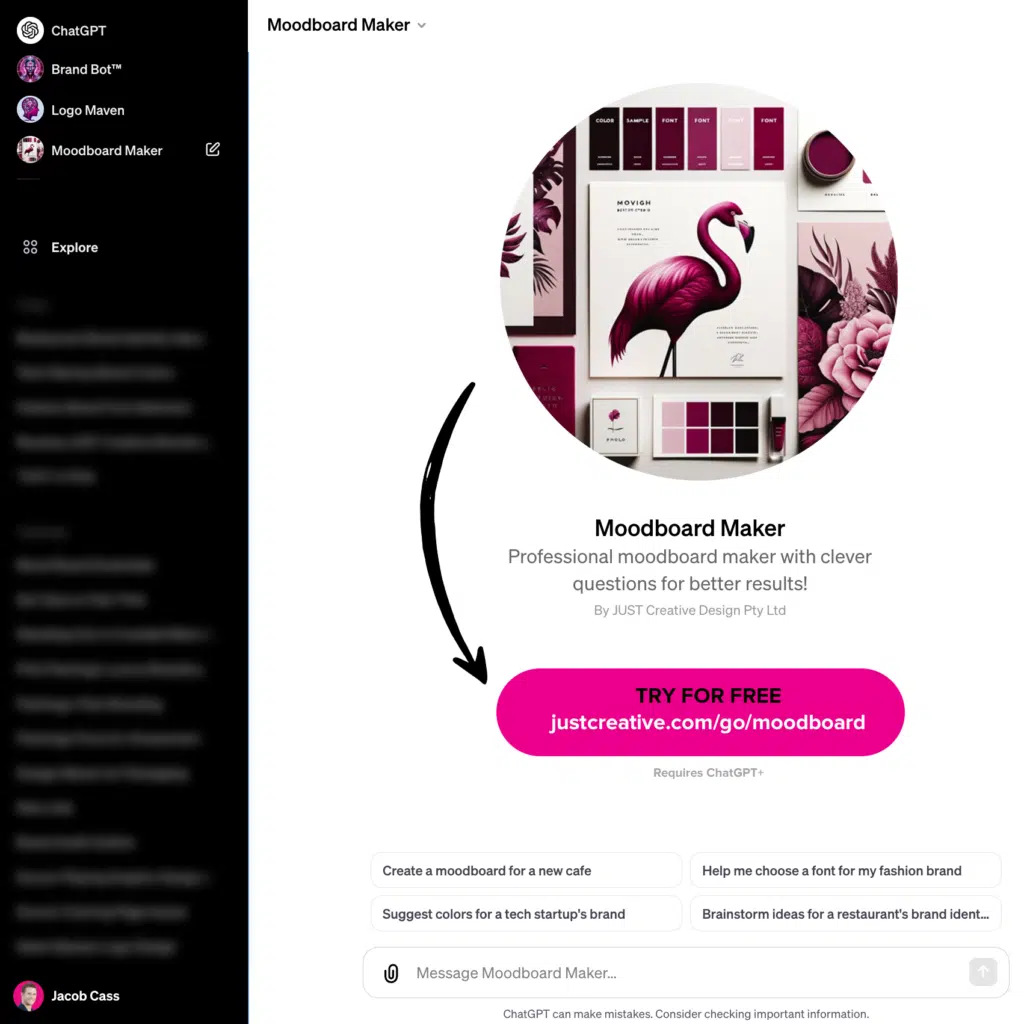The height and width of the screenshot is (1024, 1024).
Task: Click the Explore grid icon
Action: 30,248
